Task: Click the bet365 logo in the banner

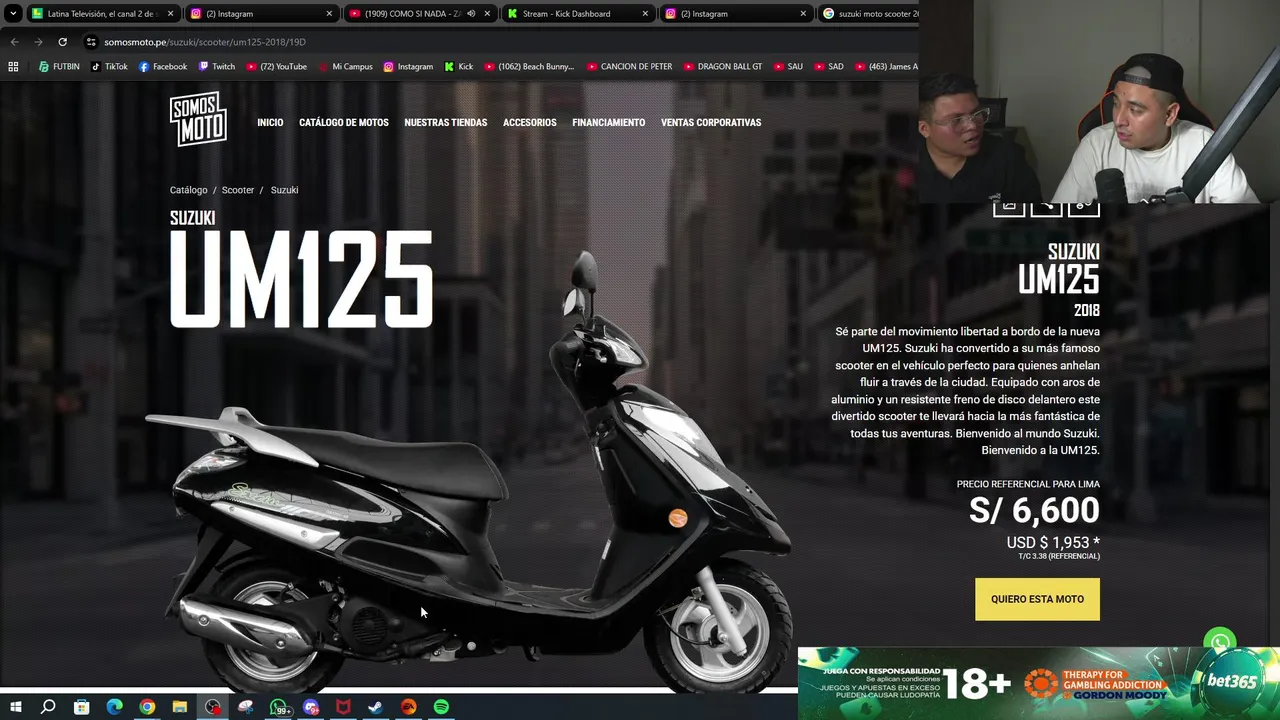Action: coord(1232,681)
